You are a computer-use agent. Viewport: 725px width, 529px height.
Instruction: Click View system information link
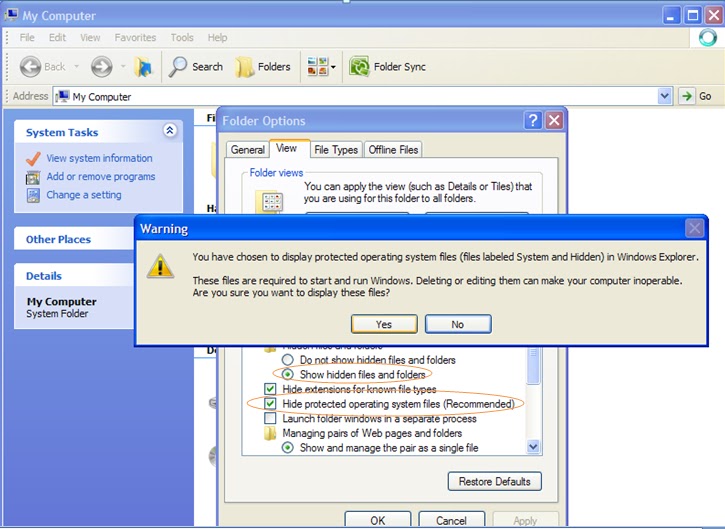pyautogui.click(x=99, y=158)
